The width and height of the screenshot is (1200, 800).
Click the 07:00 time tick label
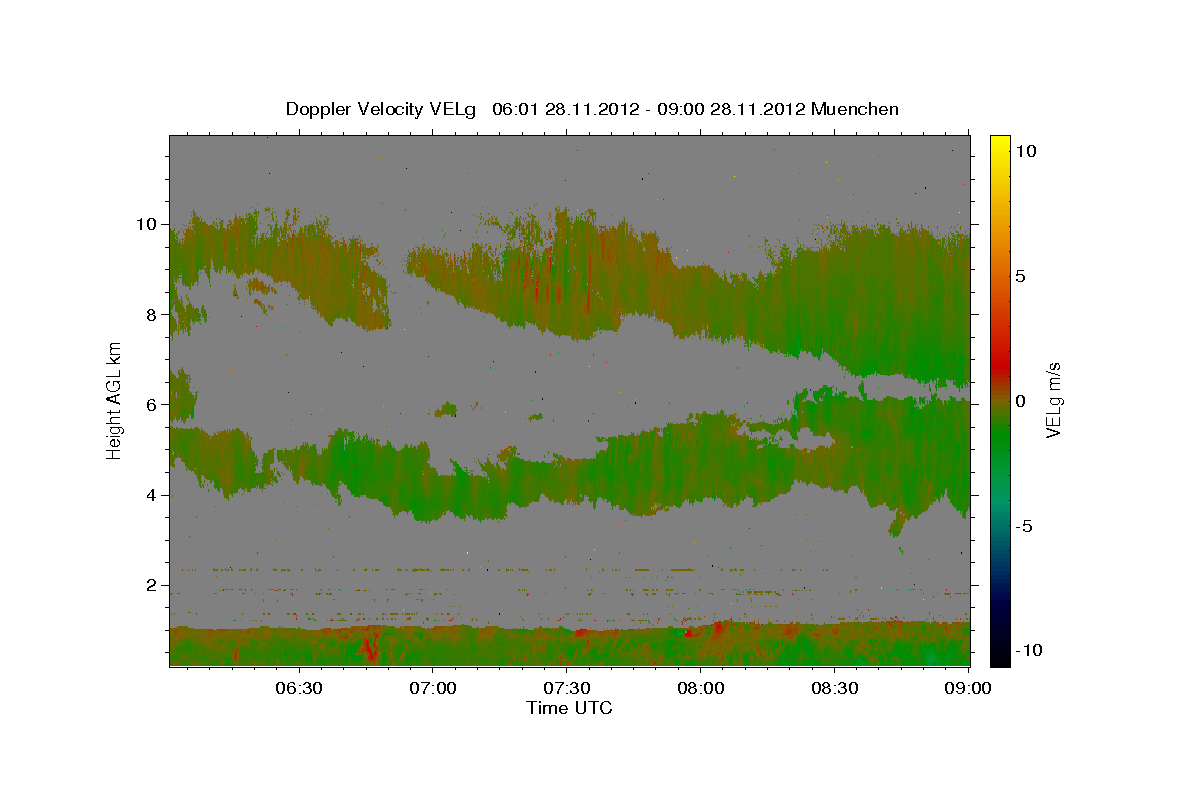click(433, 688)
